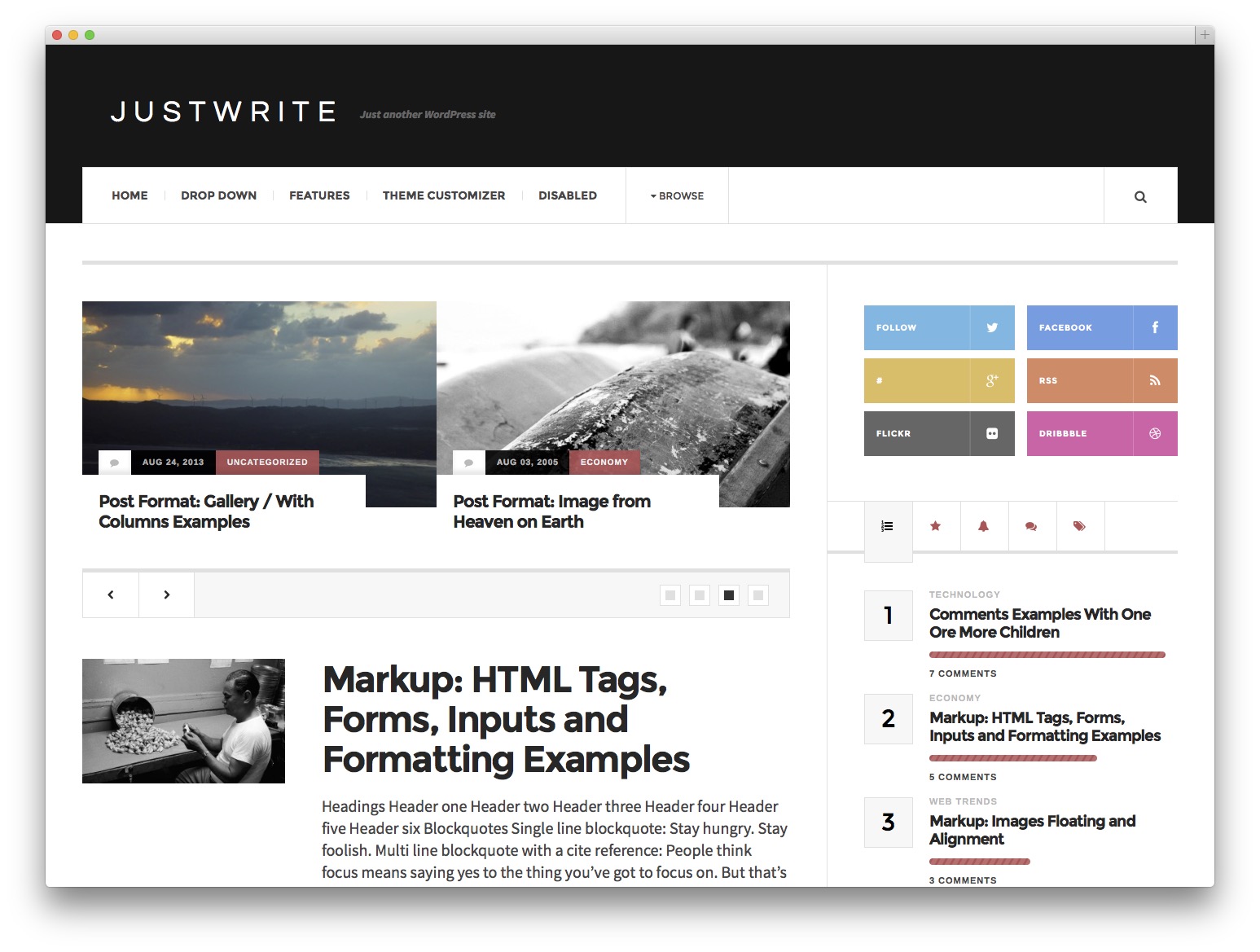The width and height of the screenshot is (1260, 952).
Task: Open the Theme Customizer menu item
Action: pos(444,195)
